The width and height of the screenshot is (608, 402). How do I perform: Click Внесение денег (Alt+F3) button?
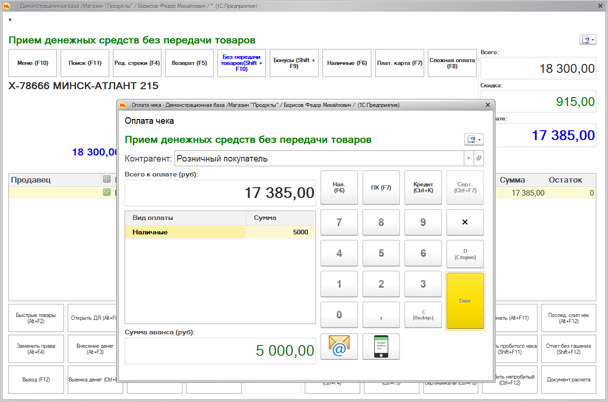92,349
